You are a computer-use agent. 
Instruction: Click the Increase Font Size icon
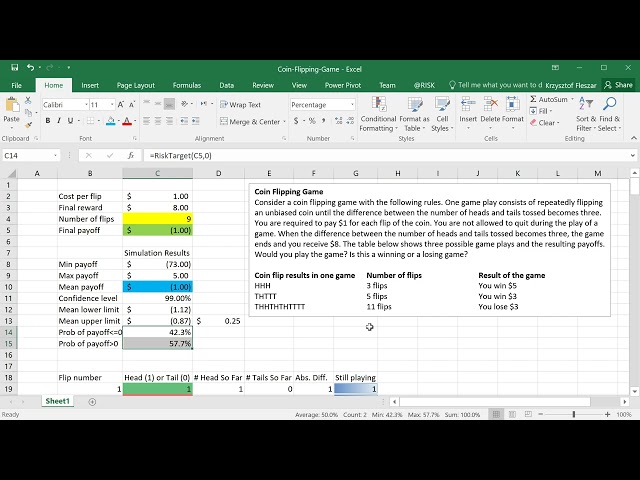click(121, 105)
